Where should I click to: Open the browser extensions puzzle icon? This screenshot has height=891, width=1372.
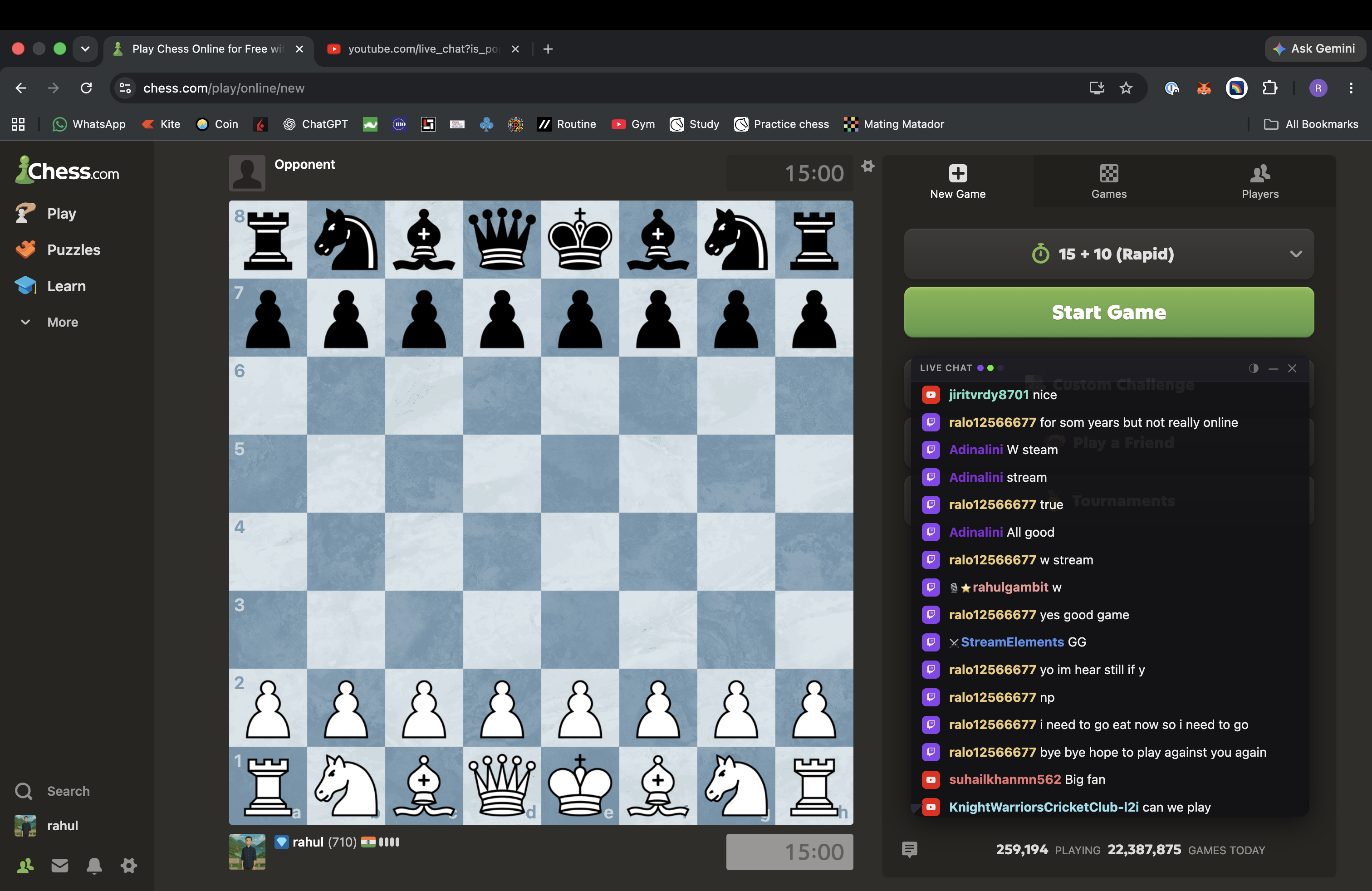[x=1269, y=88]
